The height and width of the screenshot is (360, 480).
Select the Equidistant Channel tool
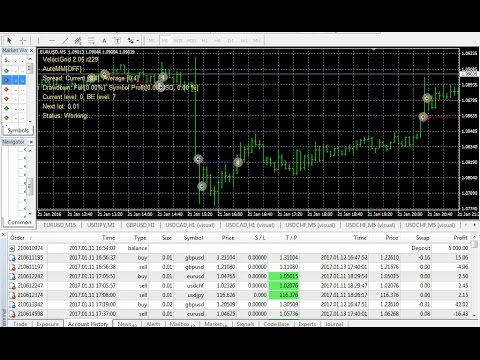coord(78,40)
